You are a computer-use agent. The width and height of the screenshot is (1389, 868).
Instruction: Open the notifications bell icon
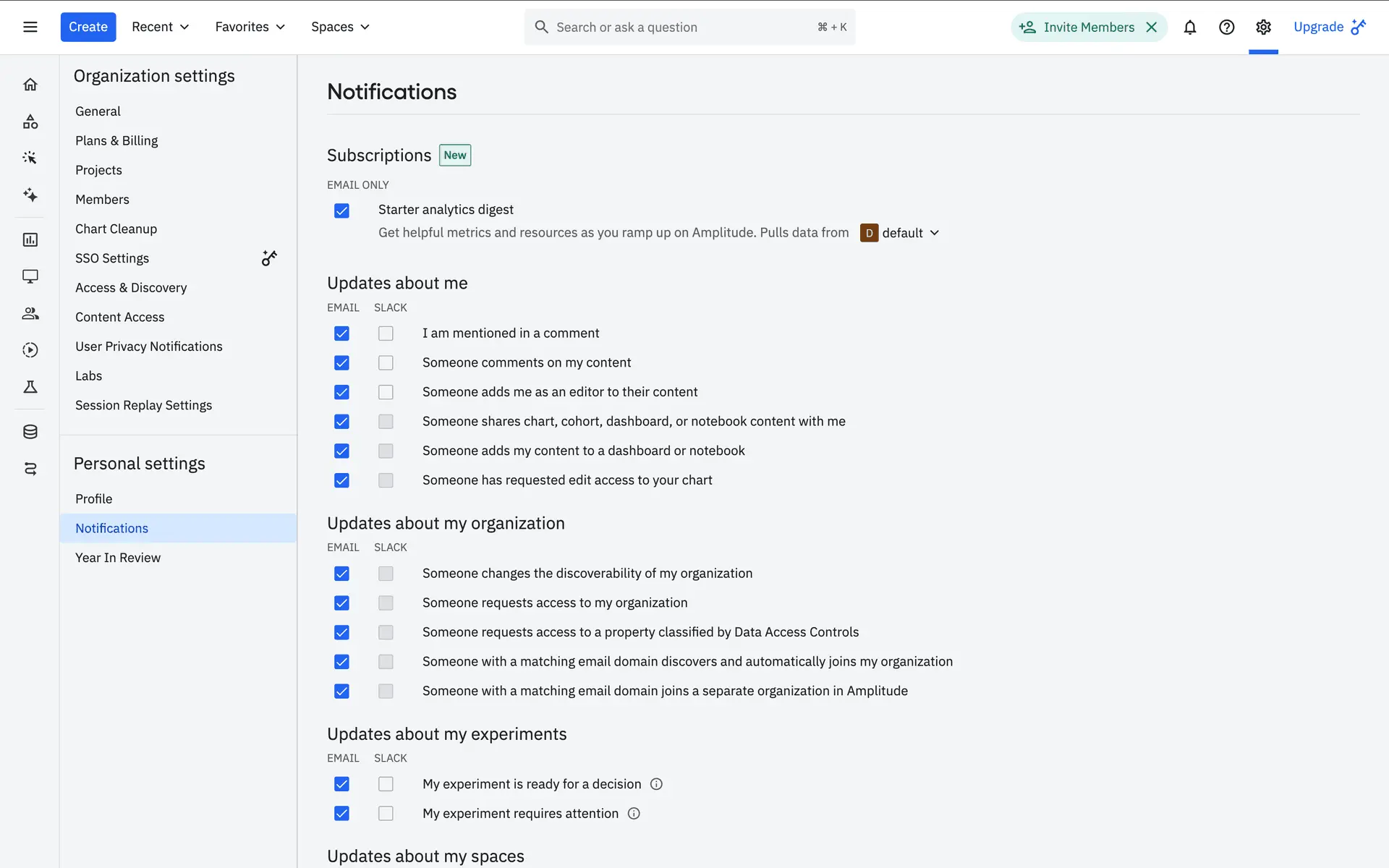point(1189,27)
